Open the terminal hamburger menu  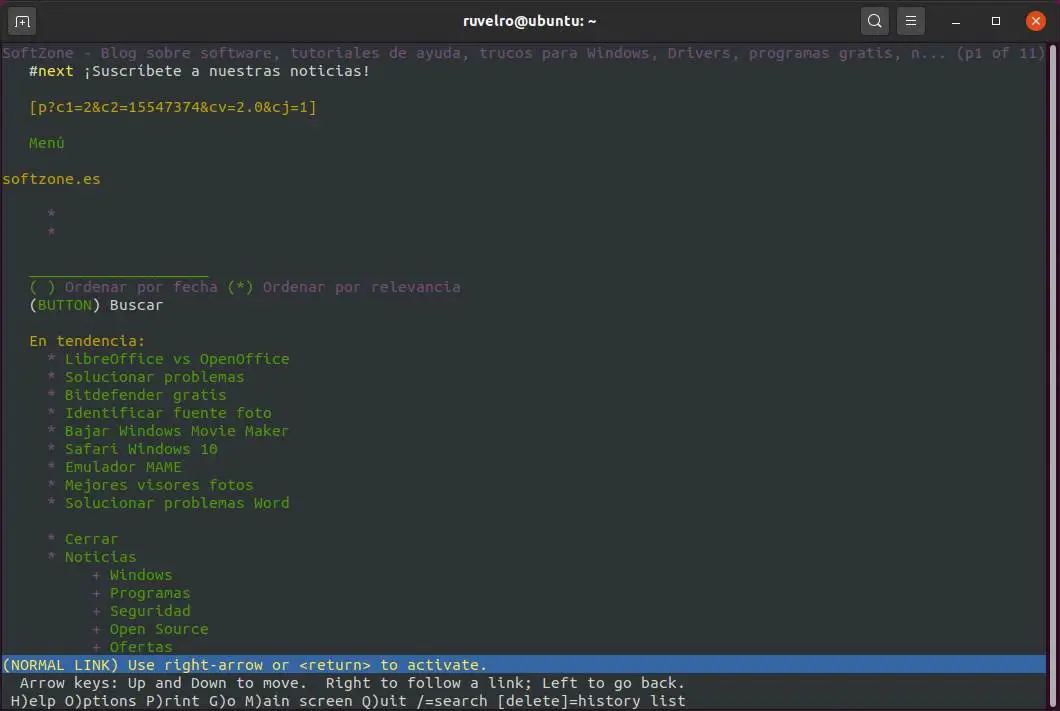point(911,21)
